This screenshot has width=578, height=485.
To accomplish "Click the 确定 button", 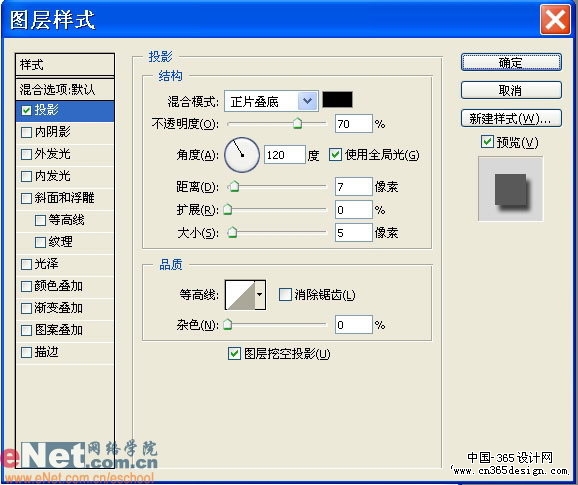I will click(x=511, y=63).
